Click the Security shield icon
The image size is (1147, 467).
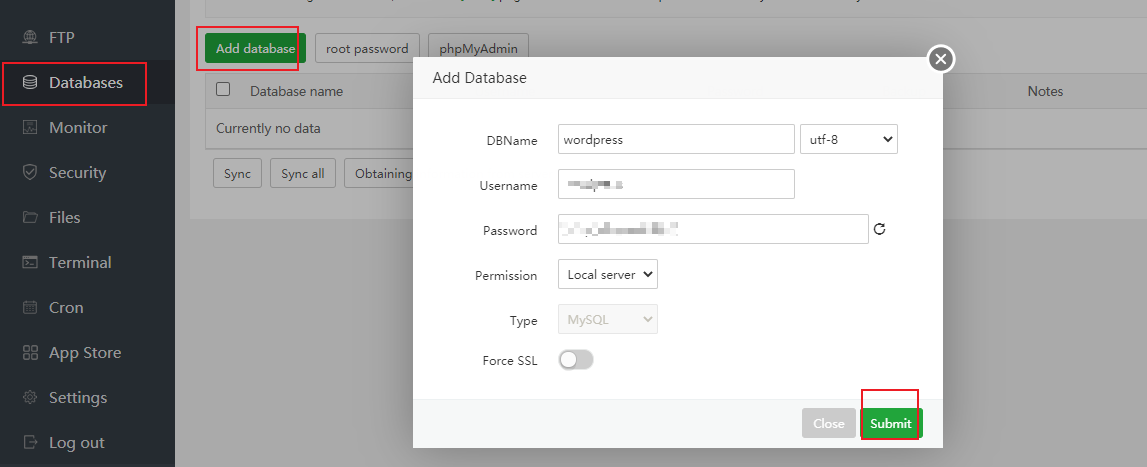pos(30,173)
